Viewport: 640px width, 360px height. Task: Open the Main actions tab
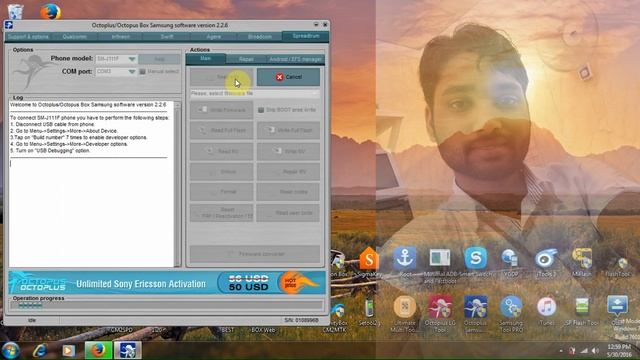click(x=206, y=59)
